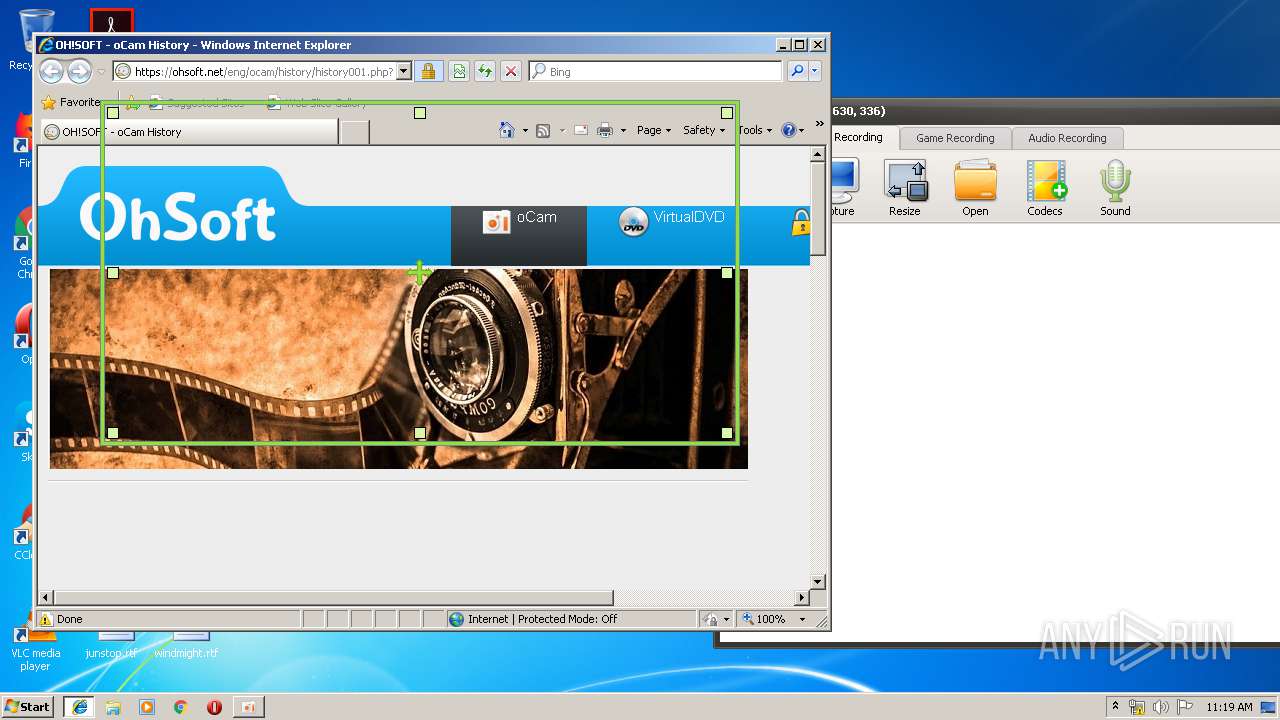Click the OhSoft logo
The width and height of the screenshot is (1280, 720).
point(177,217)
